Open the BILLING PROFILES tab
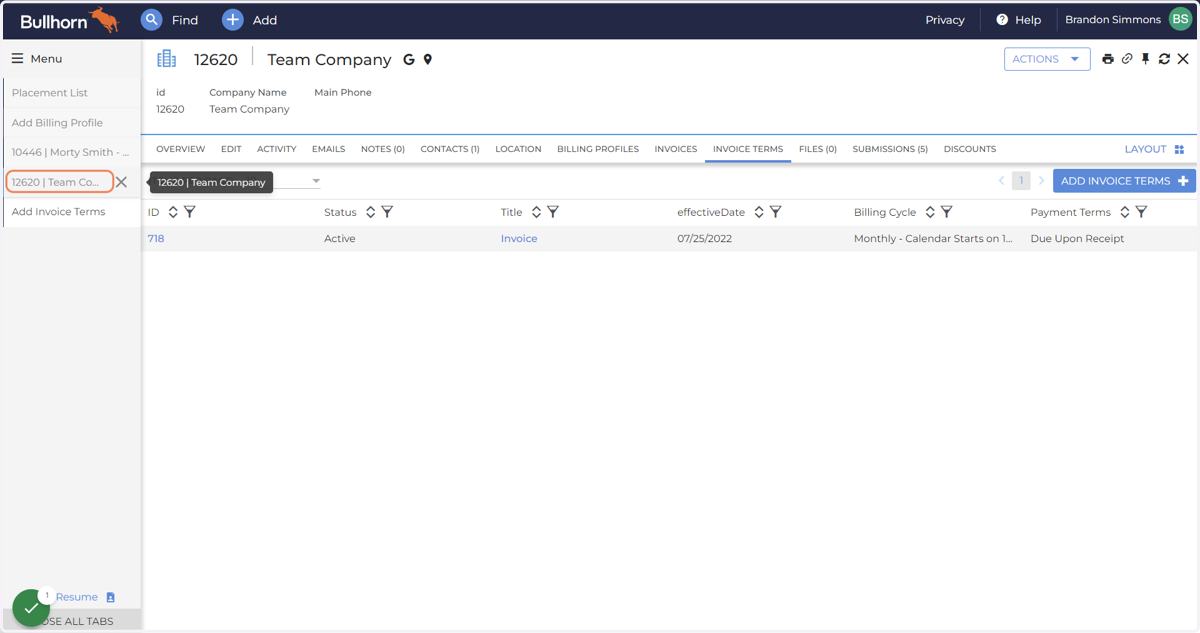The image size is (1200, 633). pos(598,149)
